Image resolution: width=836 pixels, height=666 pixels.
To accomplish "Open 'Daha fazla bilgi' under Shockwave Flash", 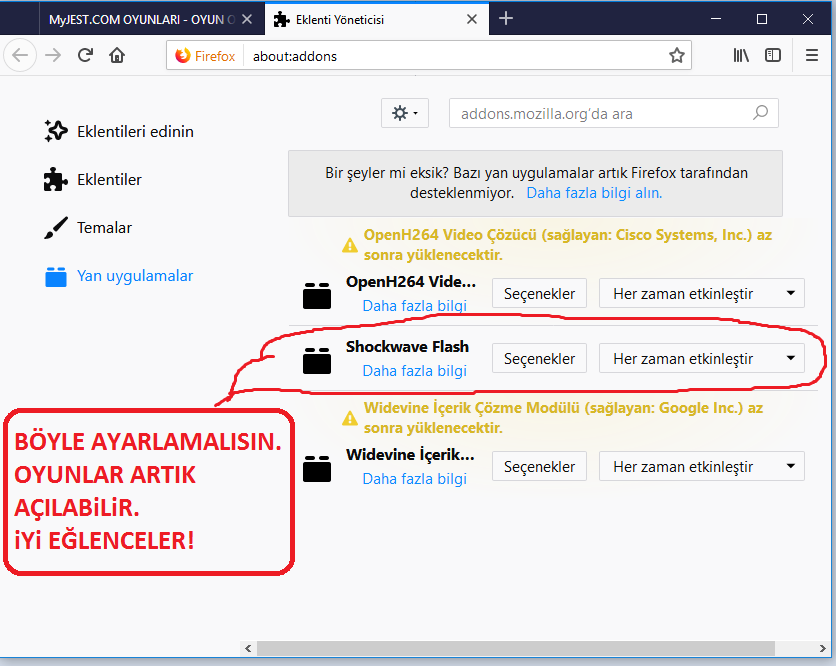I will (414, 371).
